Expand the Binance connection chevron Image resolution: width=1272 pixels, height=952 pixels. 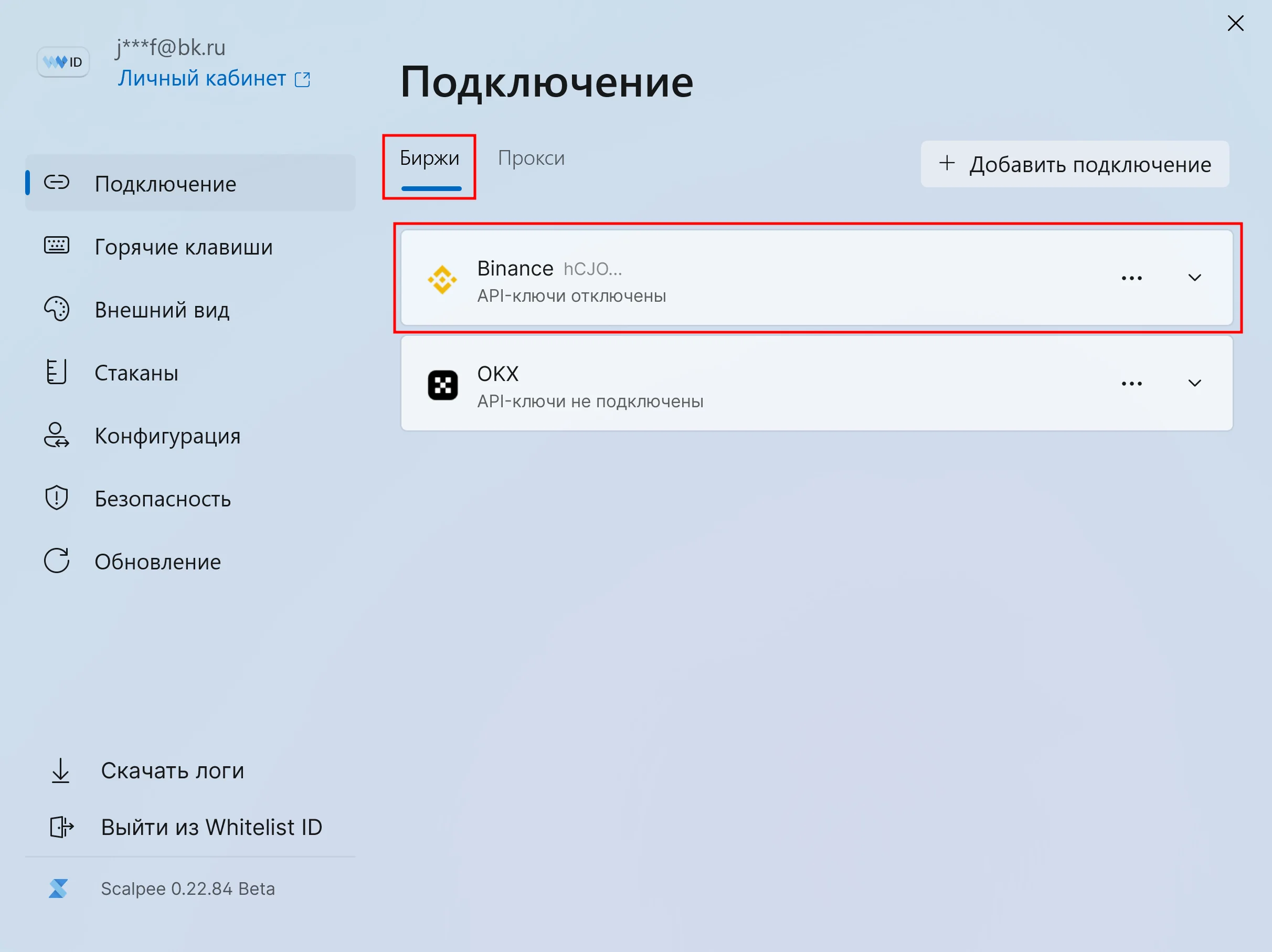click(1194, 278)
